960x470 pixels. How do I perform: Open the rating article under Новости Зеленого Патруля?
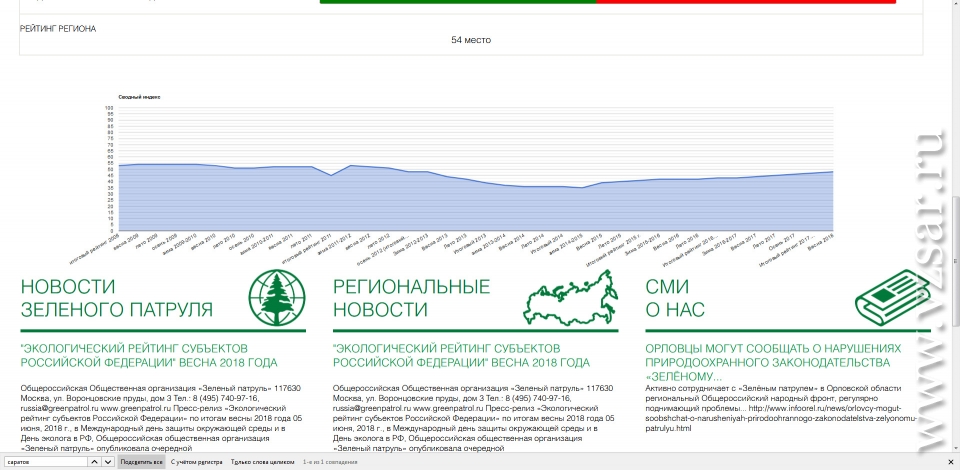click(x=149, y=354)
